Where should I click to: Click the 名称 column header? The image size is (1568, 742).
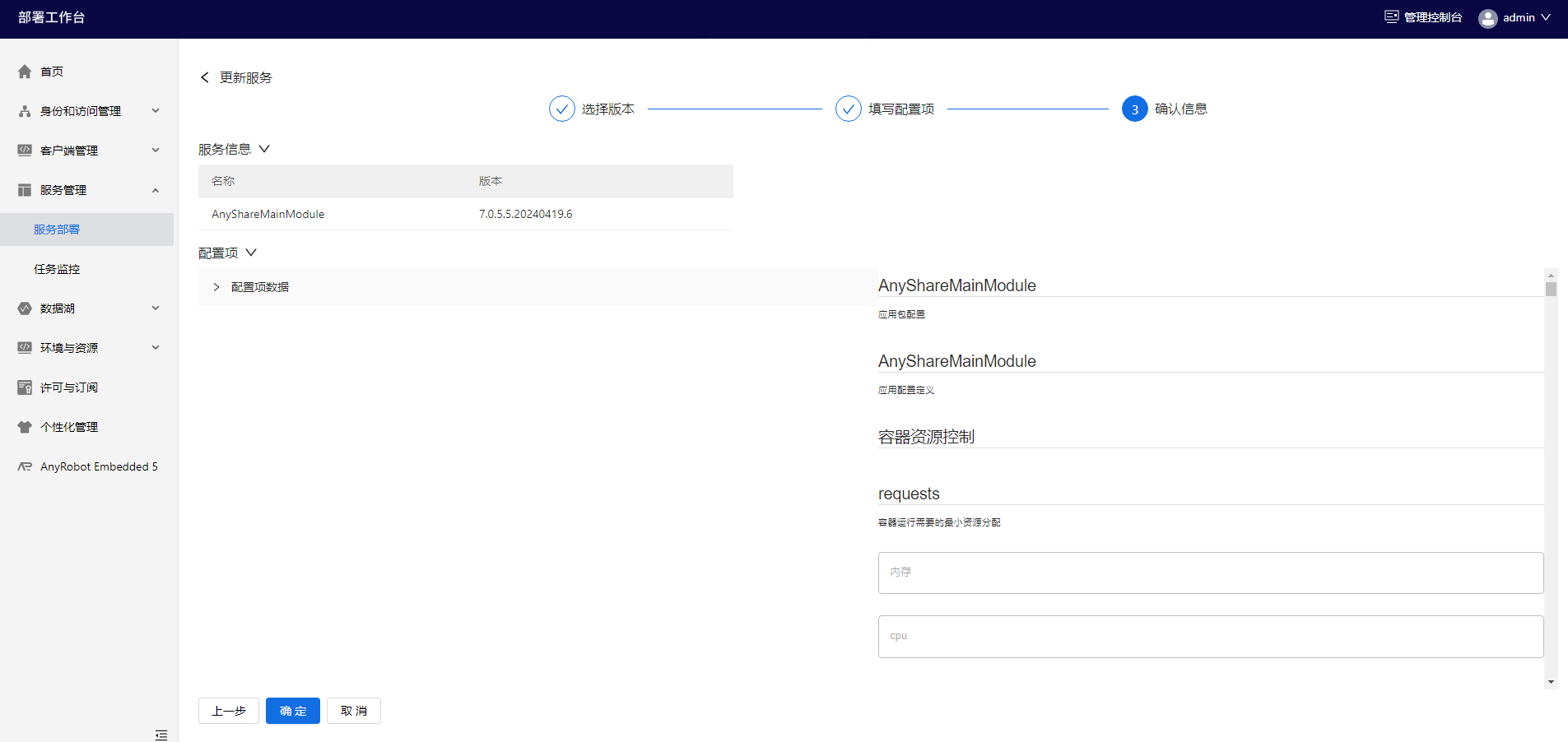(223, 181)
